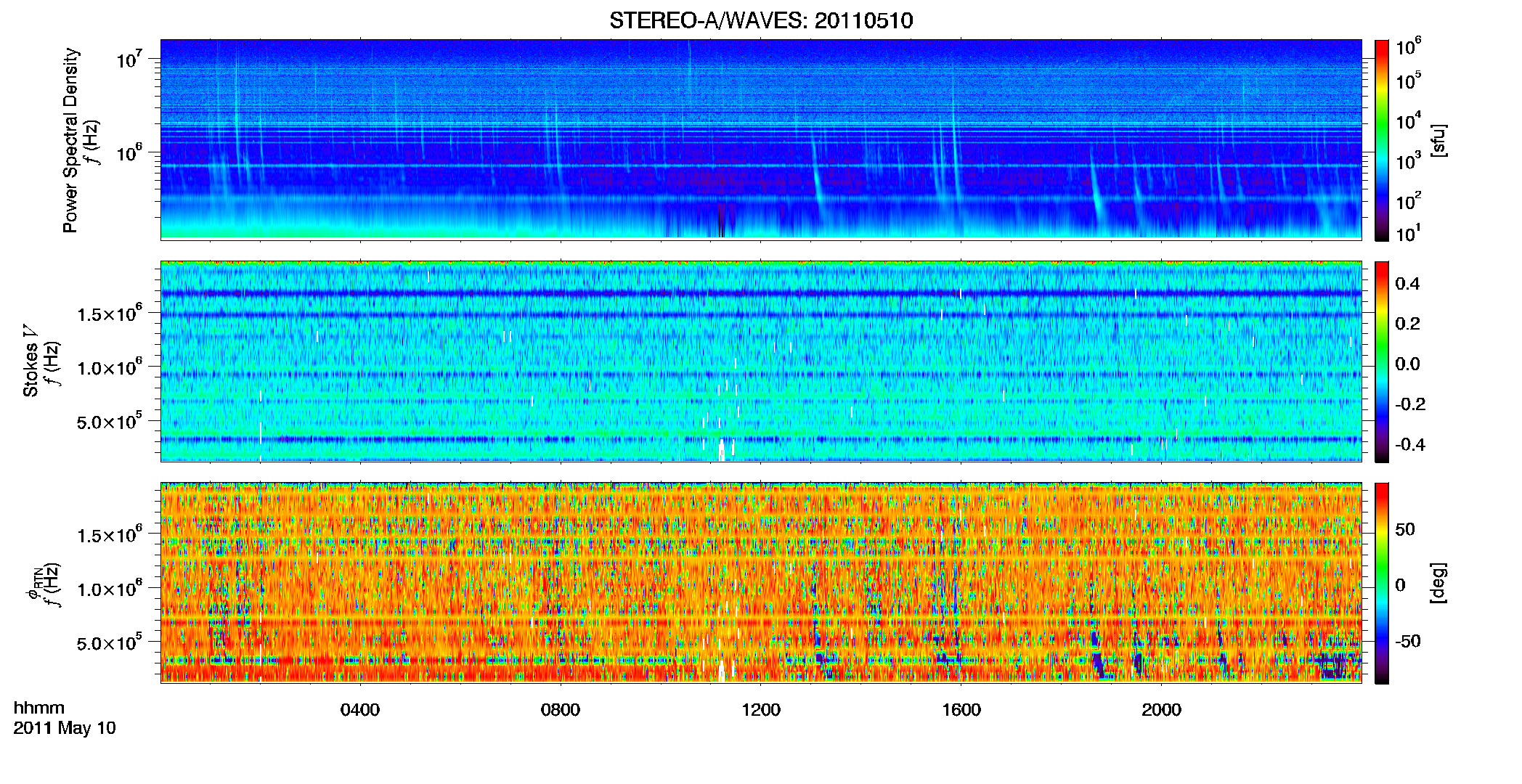Image resolution: width=1522 pixels, height=784 pixels.
Task: Click the -50 value on degrees color bar
Action: coord(1407,641)
